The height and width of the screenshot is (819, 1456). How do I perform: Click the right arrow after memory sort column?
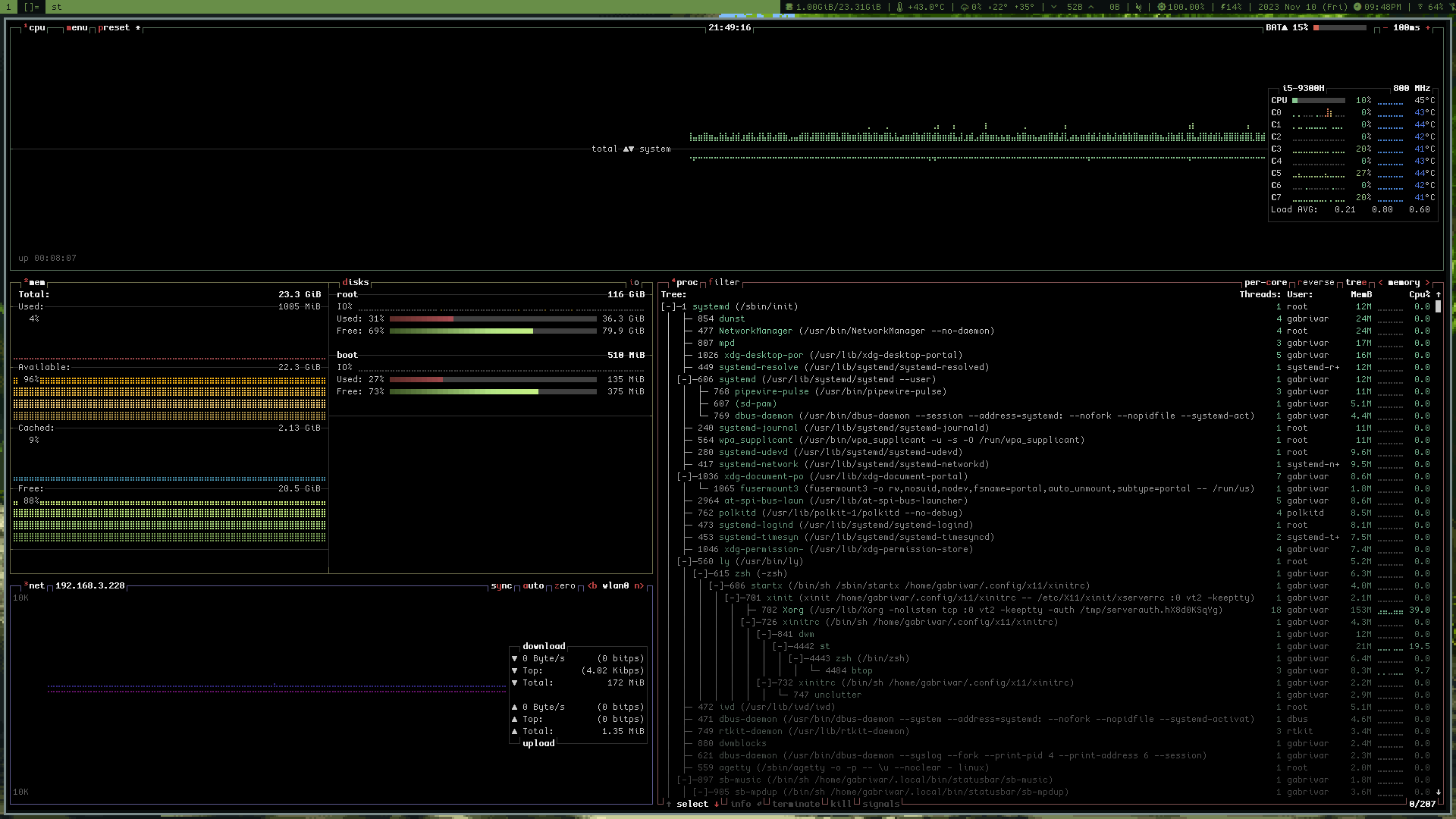pyautogui.click(x=1427, y=282)
